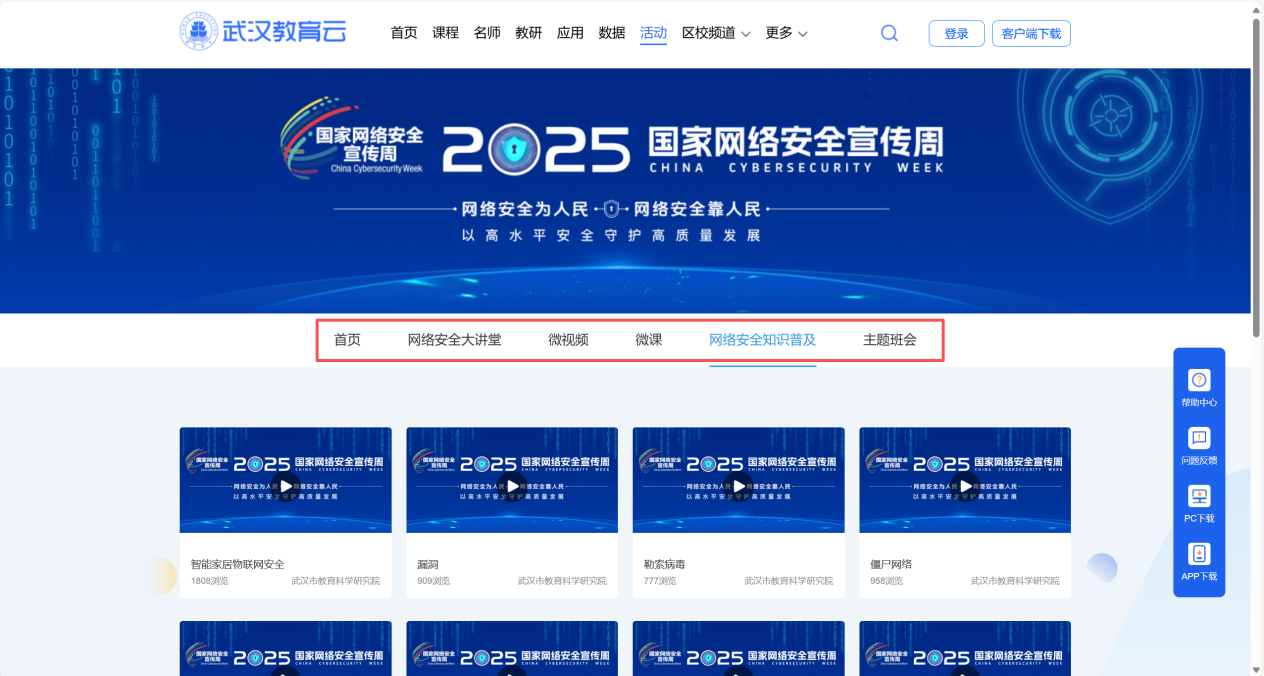Select the 主题班会 tab
Image resolution: width=1264 pixels, height=676 pixels.
[x=889, y=340]
